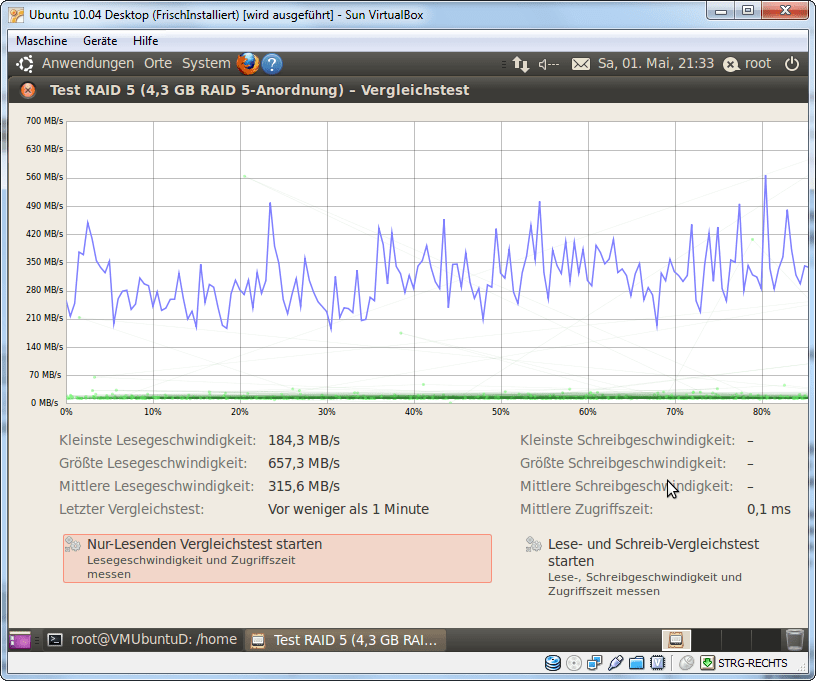
Task: Click the gears icon beside Lese- und Schreib-Vergleichstest
Action: [533, 544]
